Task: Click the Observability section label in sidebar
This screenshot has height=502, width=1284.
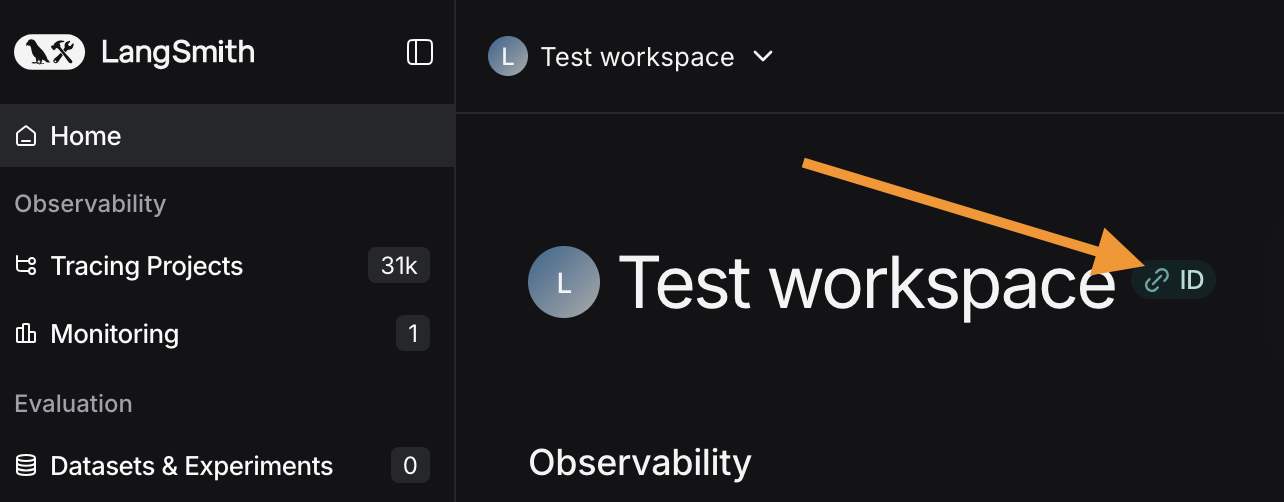Action: point(90,204)
